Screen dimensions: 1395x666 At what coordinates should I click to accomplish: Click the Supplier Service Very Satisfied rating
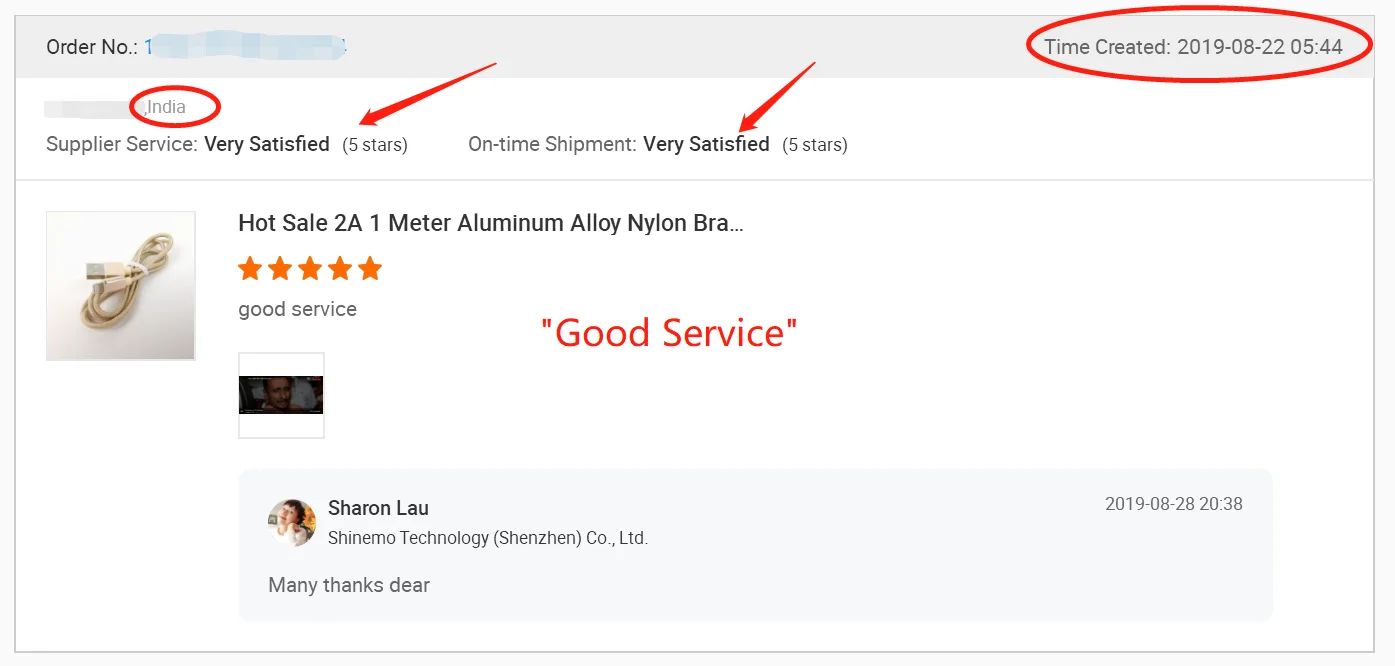(x=267, y=144)
